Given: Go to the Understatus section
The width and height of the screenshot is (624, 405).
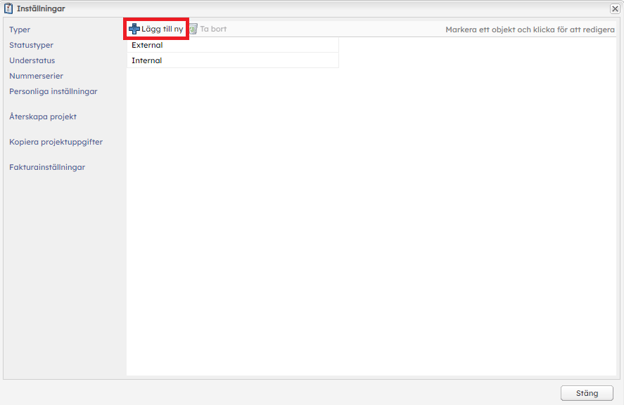Looking at the screenshot, I should tap(32, 60).
